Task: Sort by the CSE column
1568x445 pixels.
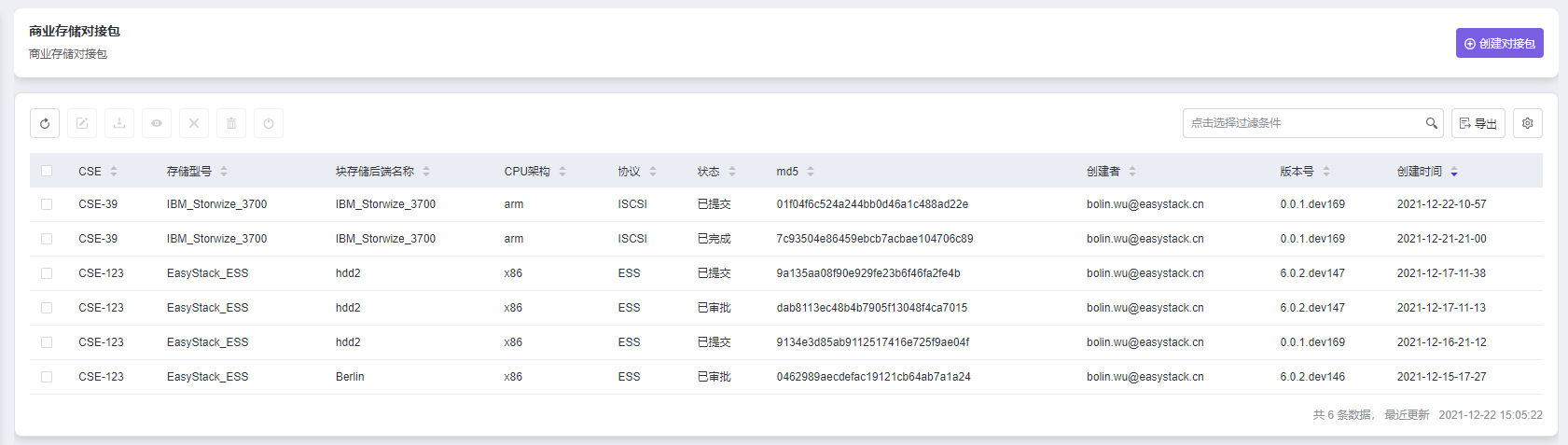Action: (x=114, y=172)
